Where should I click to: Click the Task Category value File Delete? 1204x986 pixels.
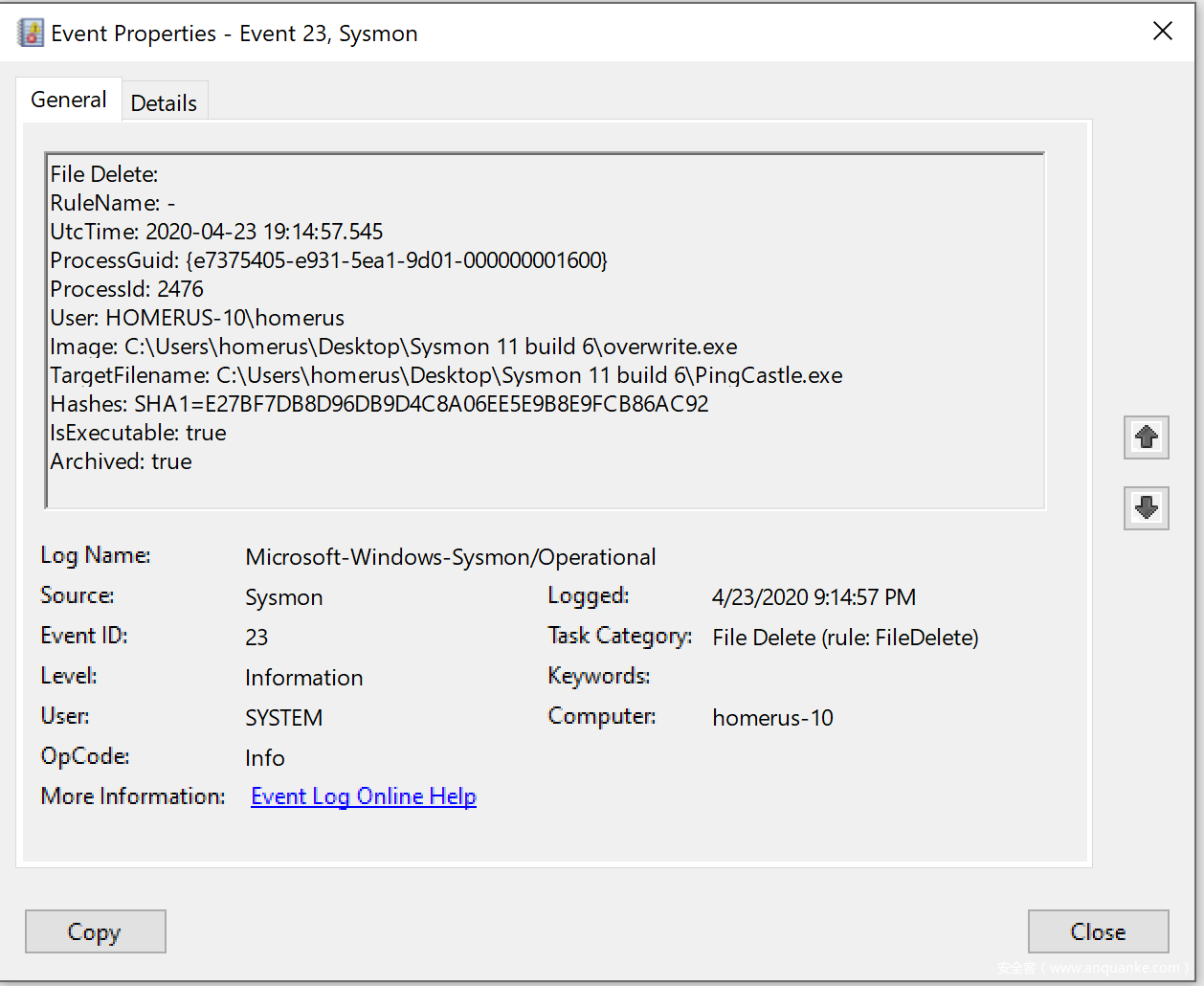click(844, 638)
